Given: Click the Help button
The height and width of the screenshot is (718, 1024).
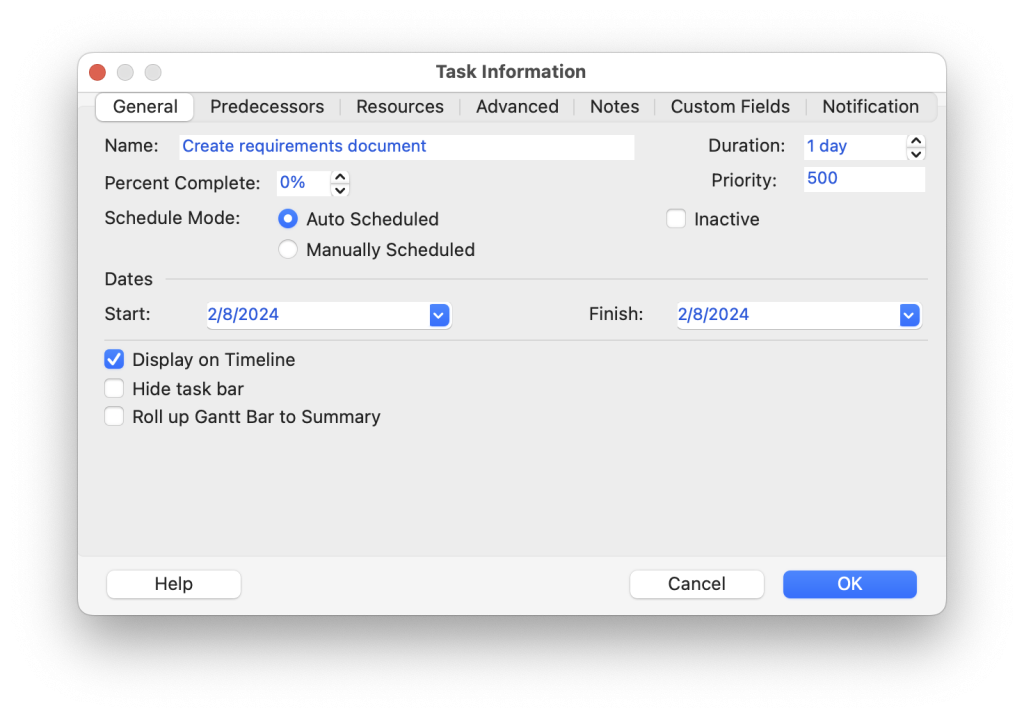Looking at the screenshot, I should click(x=173, y=584).
